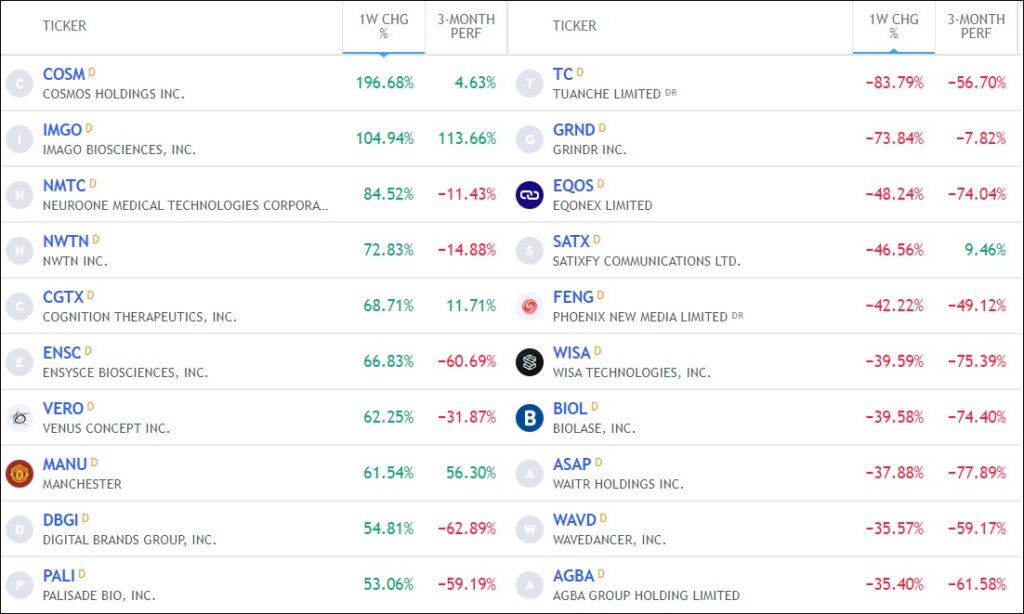The width and height of the screenshot is (1024, 614).
Task: Select the 9.46% three-month value for SATX
Action: pyautogui.click(x=985, y=250)
